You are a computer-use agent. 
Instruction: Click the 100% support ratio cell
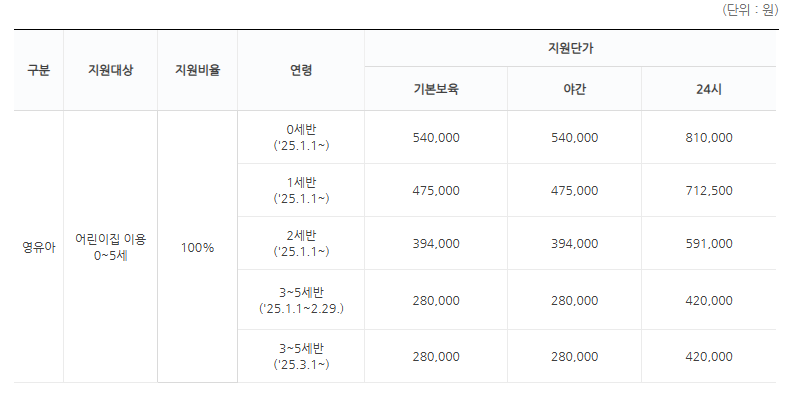[198, 247]
